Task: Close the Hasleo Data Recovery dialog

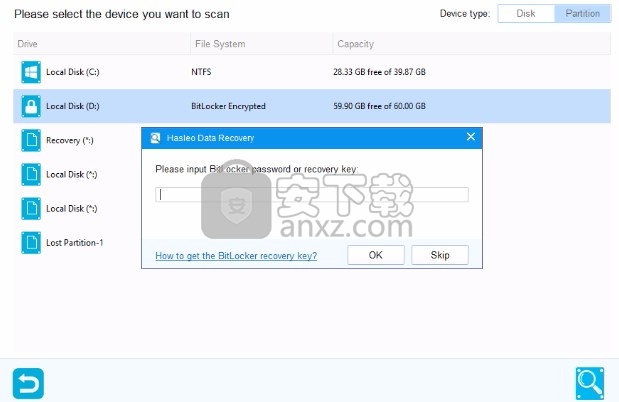Action: (x=471, y=137)
